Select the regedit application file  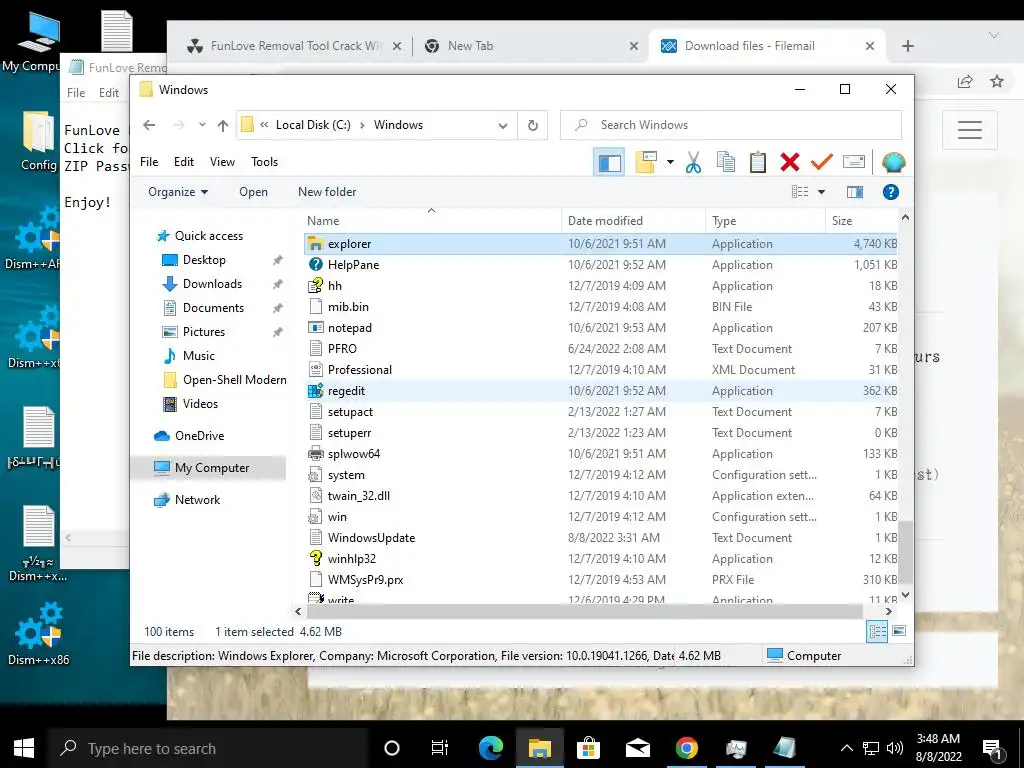tap(601, 391)
